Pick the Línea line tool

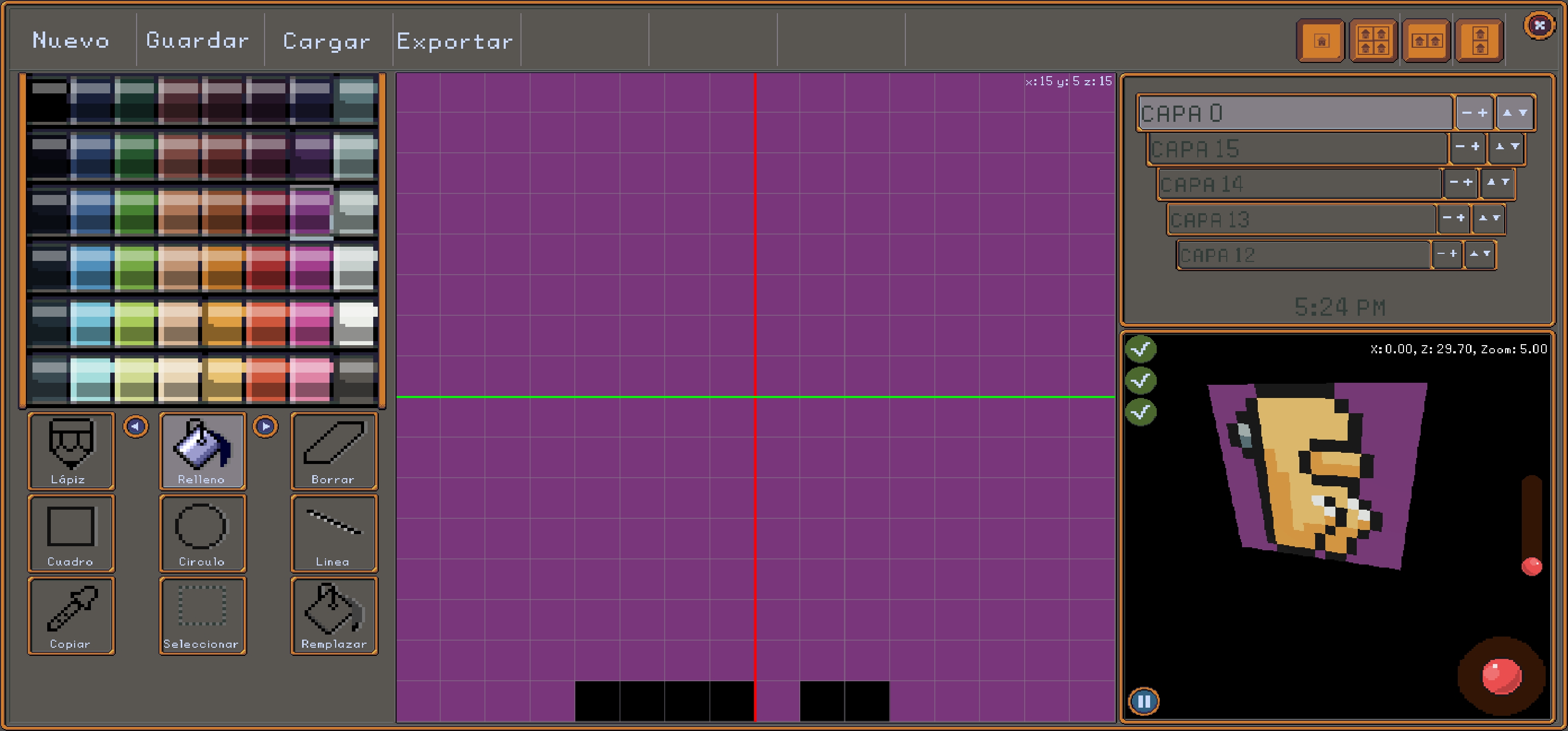point(334,533)
